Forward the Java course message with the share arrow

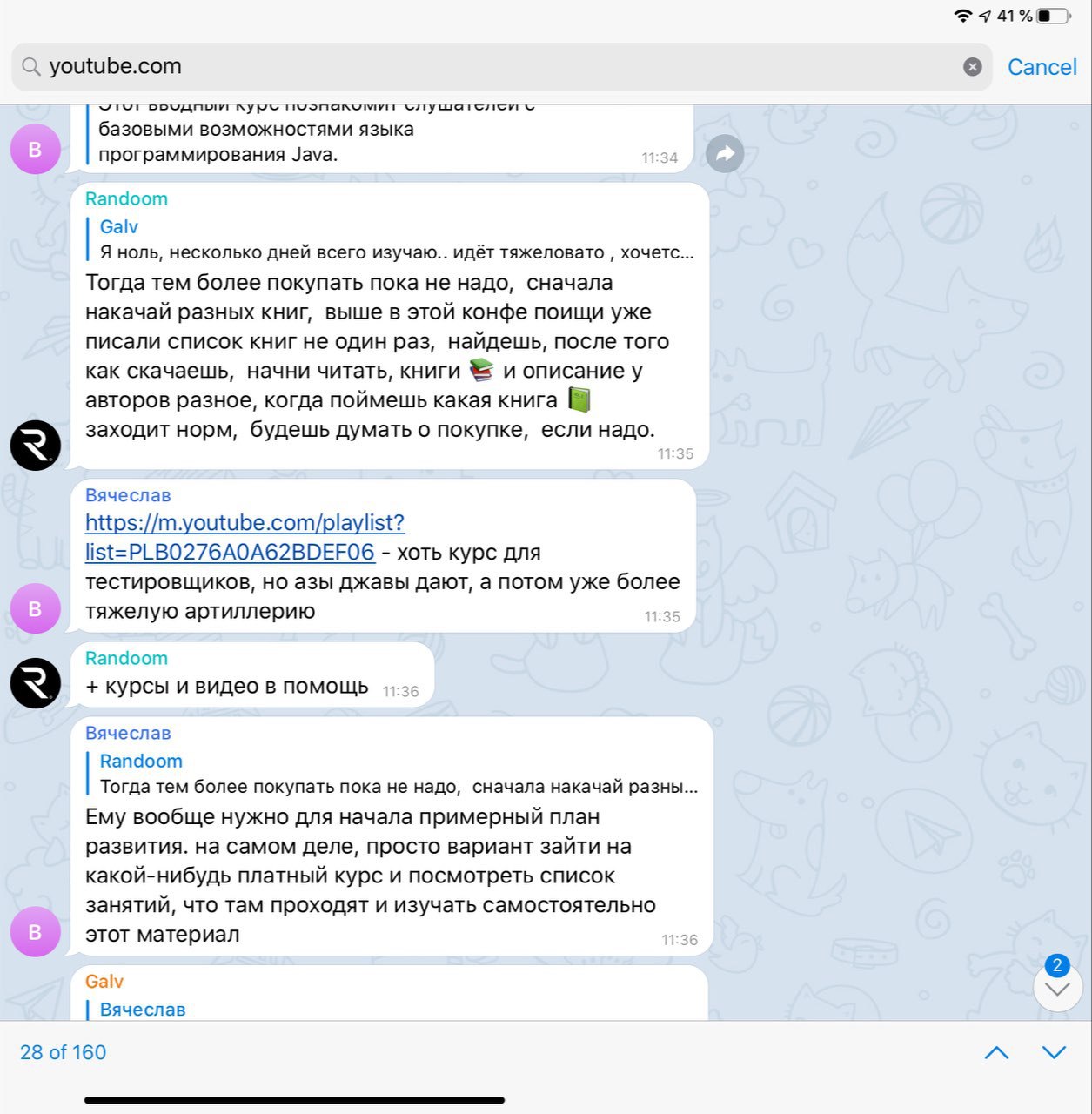725,154
